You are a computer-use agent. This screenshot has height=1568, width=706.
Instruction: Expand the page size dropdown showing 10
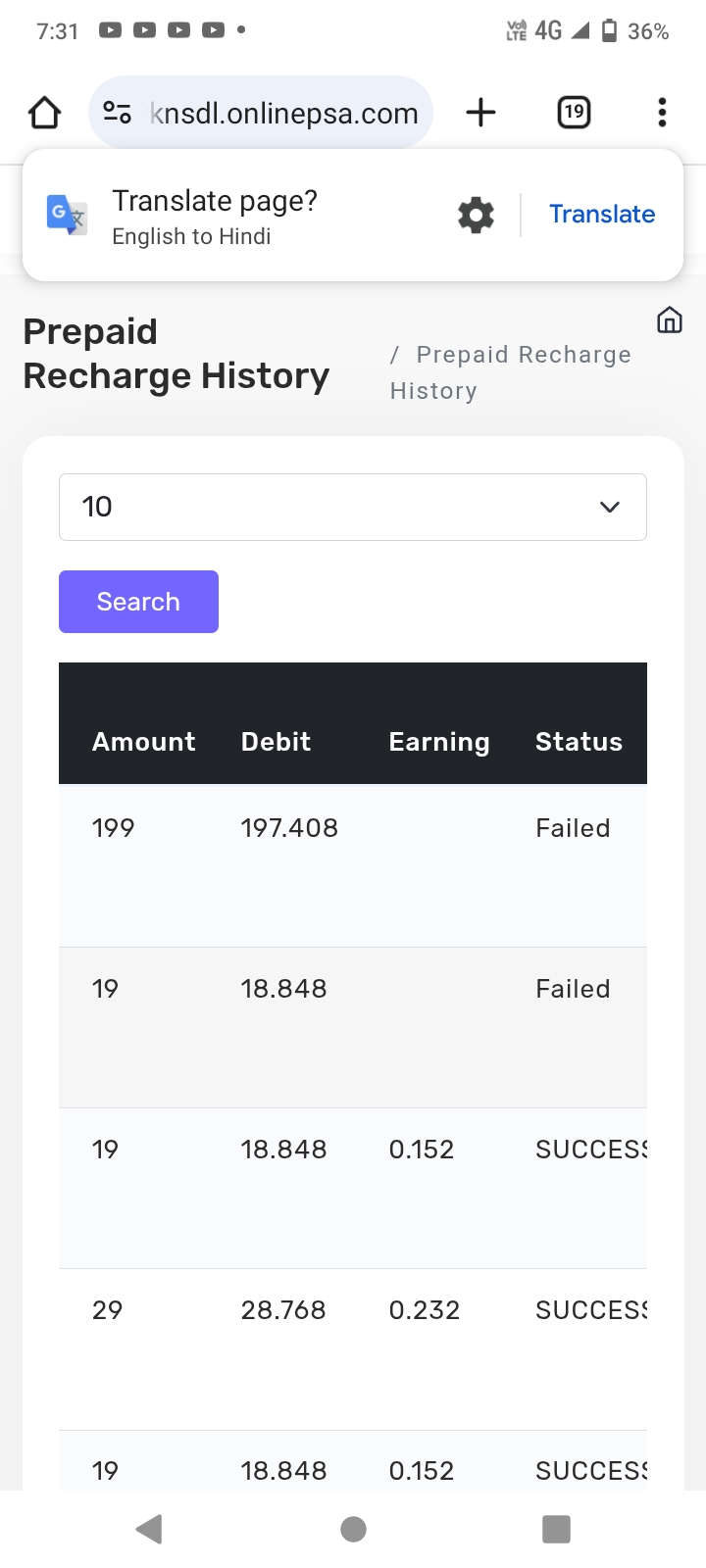[x=333, y=507]
